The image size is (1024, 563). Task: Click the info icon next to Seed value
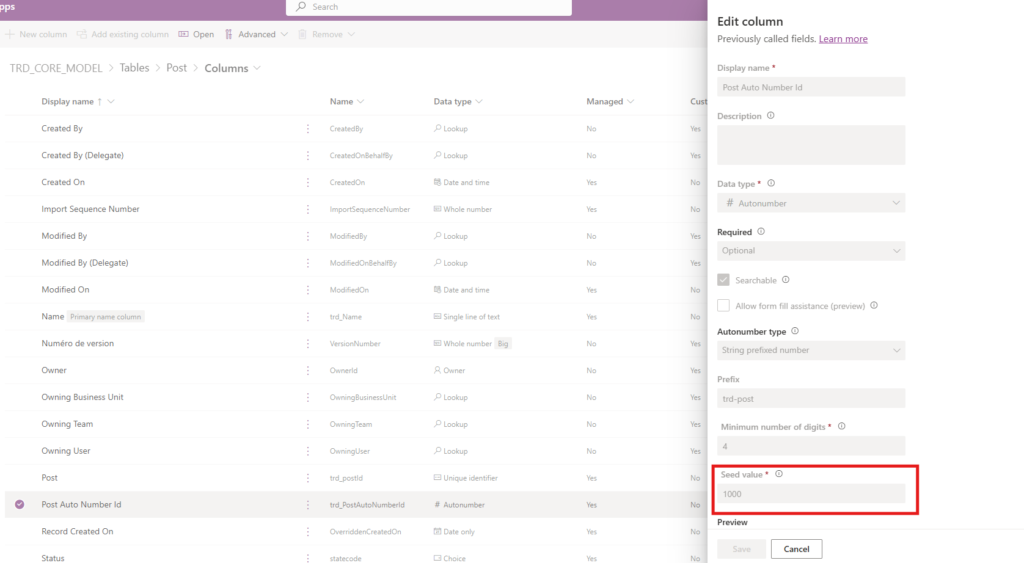point(778,474)
